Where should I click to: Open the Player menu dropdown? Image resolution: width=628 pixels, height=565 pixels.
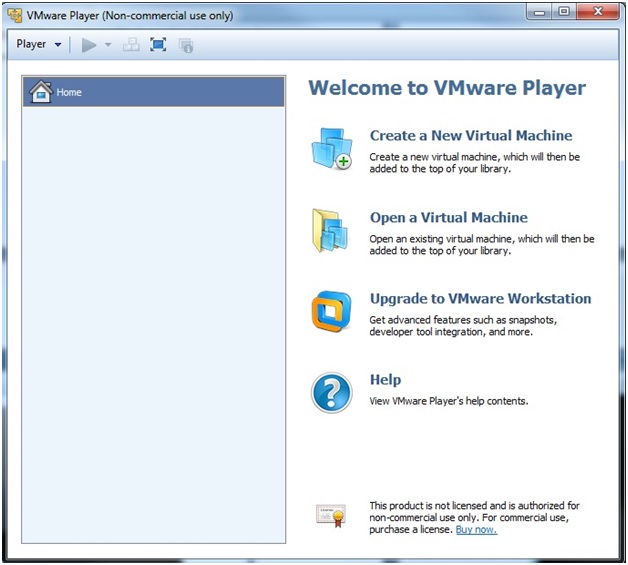tap(39, 44)
